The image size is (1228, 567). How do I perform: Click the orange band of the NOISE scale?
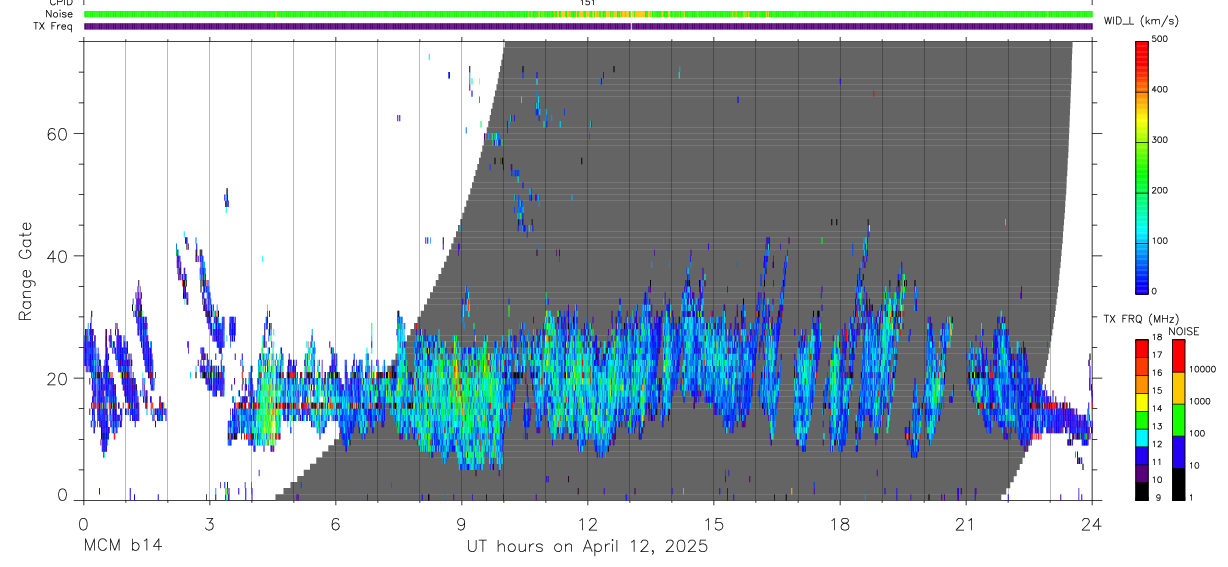tap(1179, 389)
